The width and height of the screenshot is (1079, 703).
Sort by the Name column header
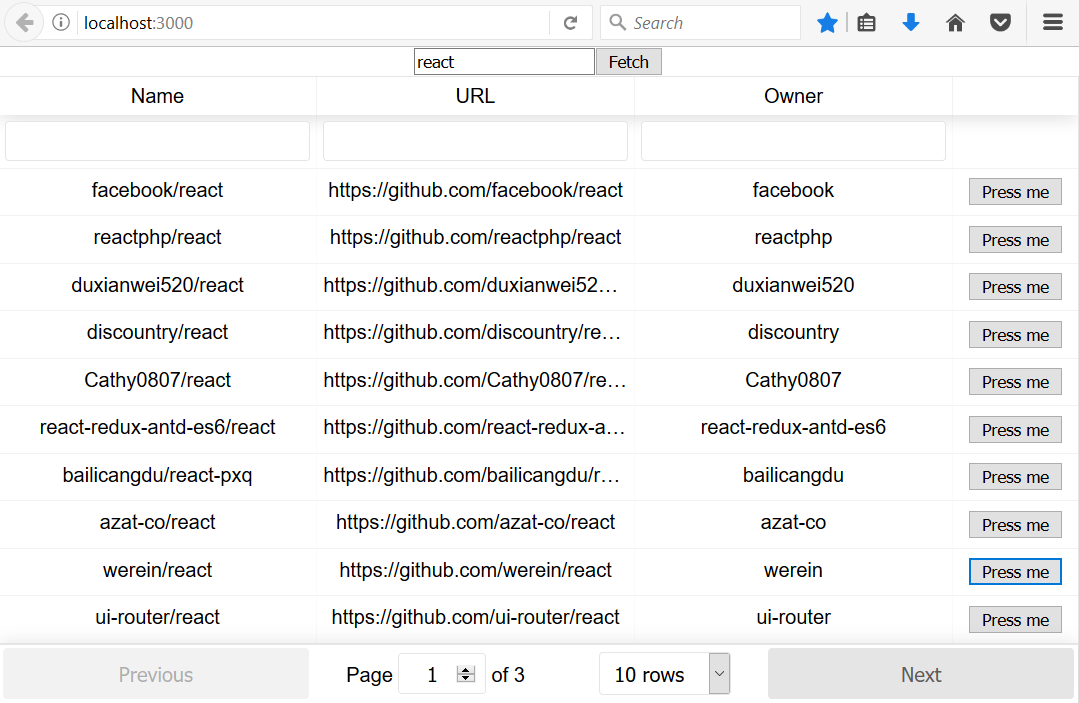158,96
